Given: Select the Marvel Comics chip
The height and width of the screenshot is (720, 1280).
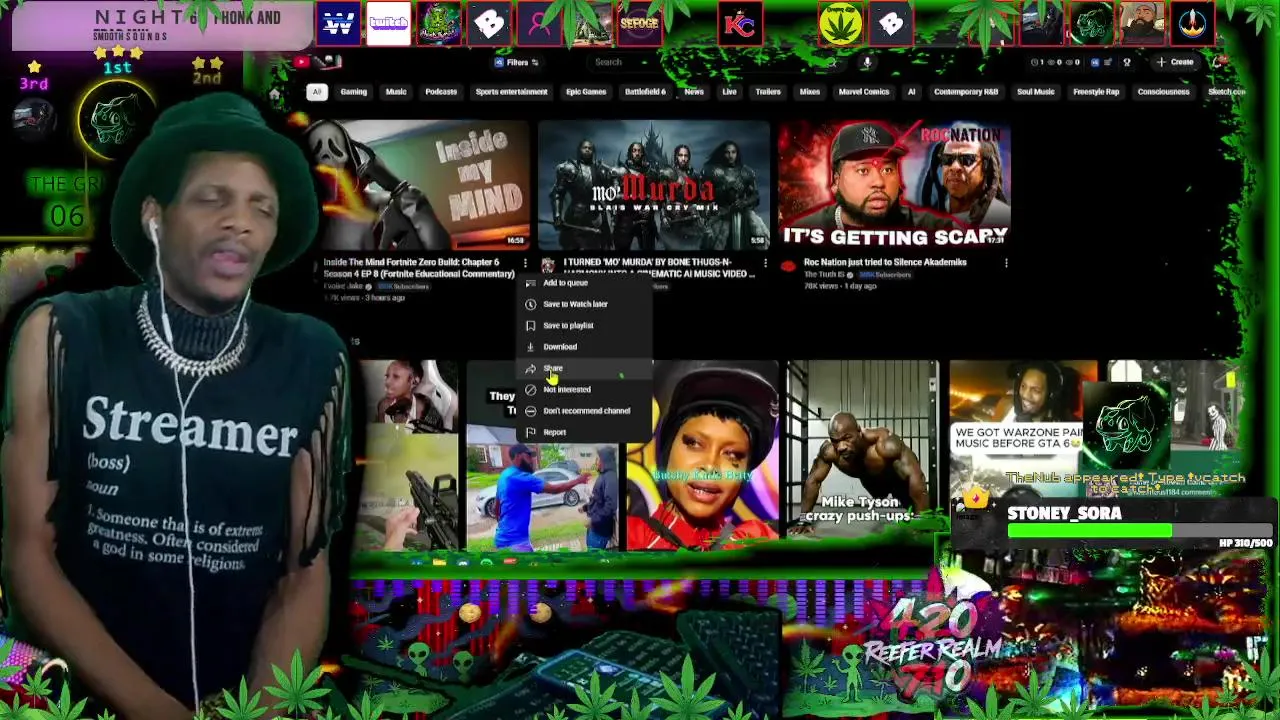Looking at the screenshot, I should 864,92.
